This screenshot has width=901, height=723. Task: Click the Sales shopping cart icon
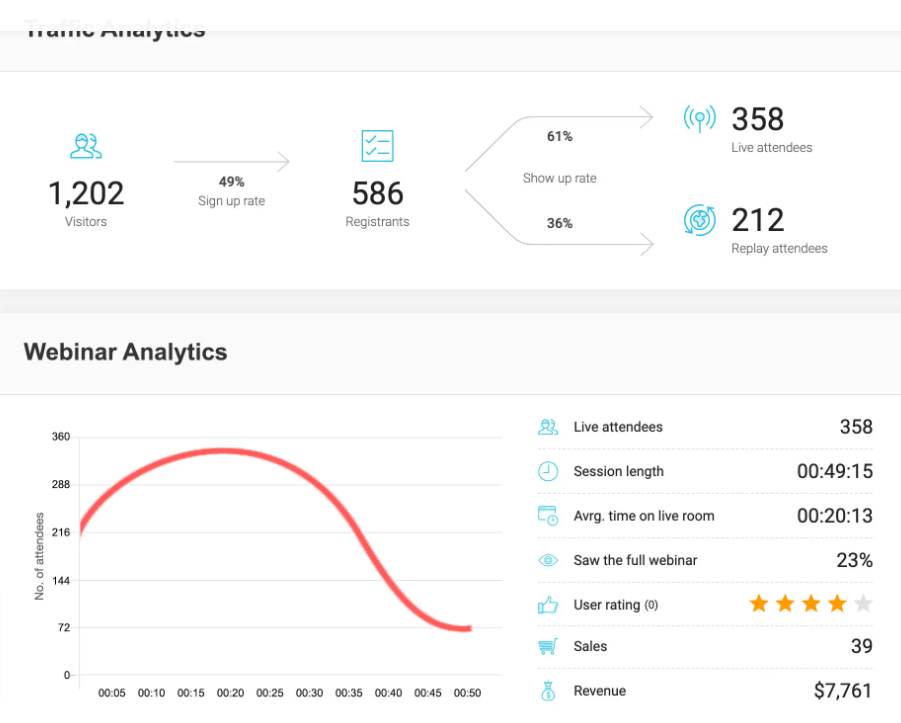(548, 647)
